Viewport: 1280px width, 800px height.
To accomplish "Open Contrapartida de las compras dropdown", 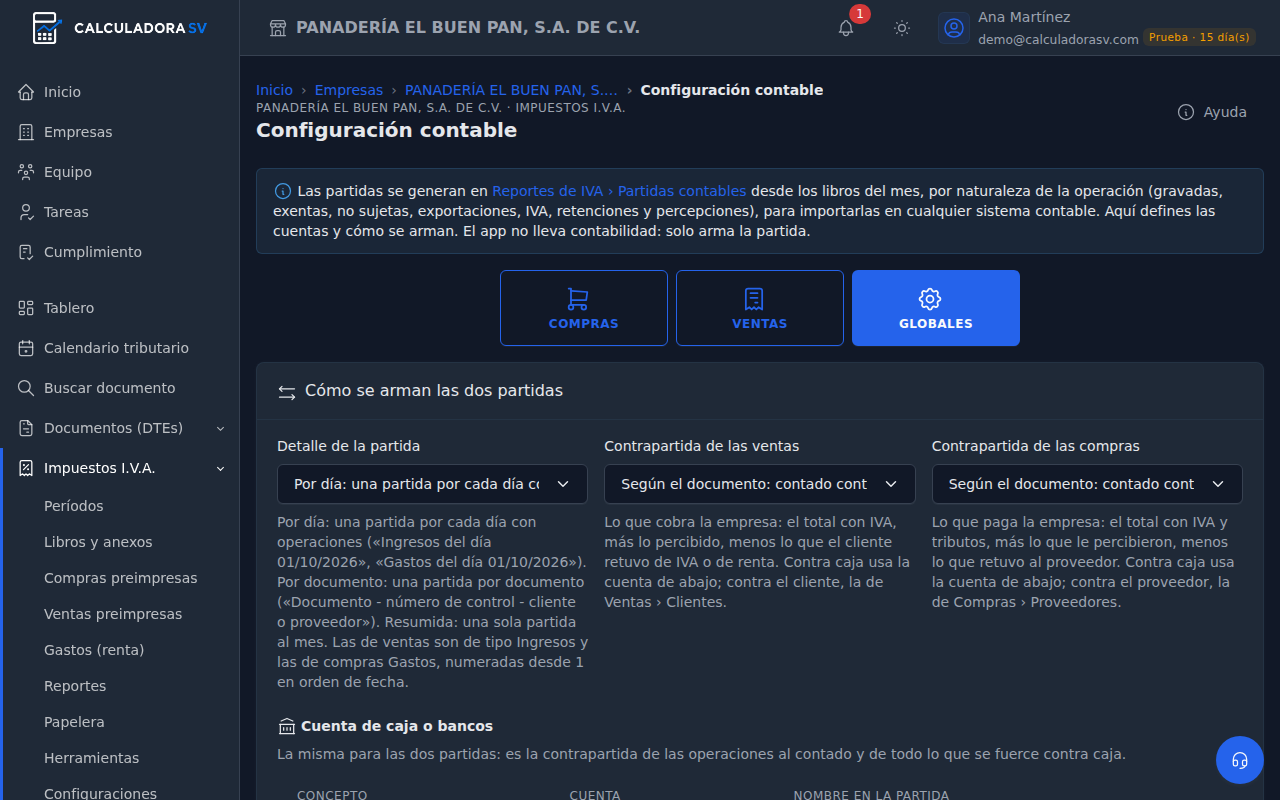I will [1087, 484].
